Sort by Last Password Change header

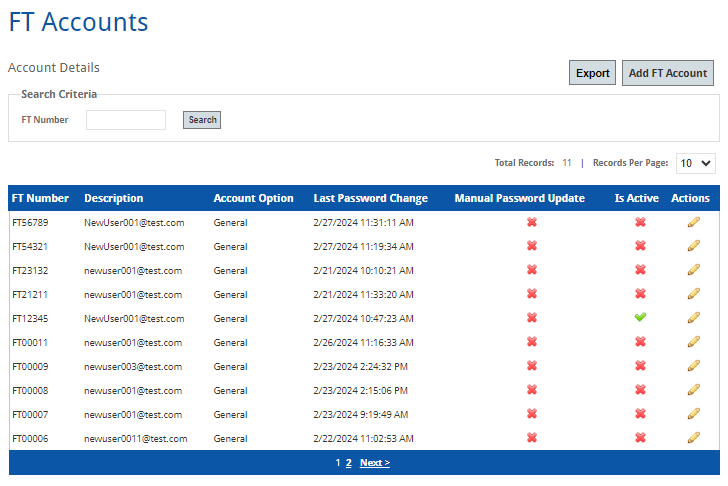pos(370,198)
